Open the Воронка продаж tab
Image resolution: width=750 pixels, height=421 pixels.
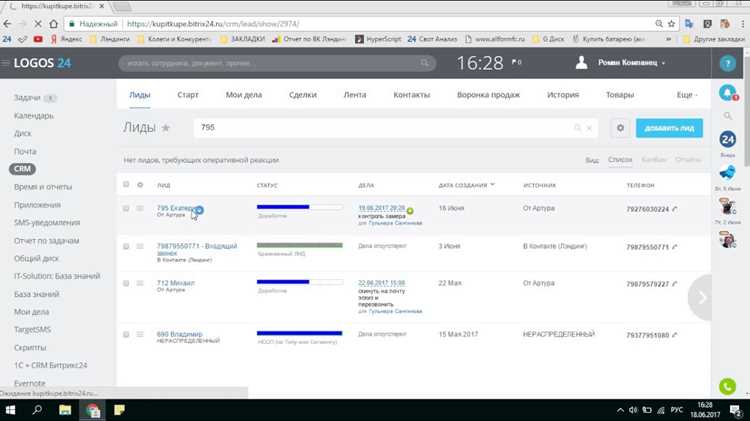click(488, 95)
